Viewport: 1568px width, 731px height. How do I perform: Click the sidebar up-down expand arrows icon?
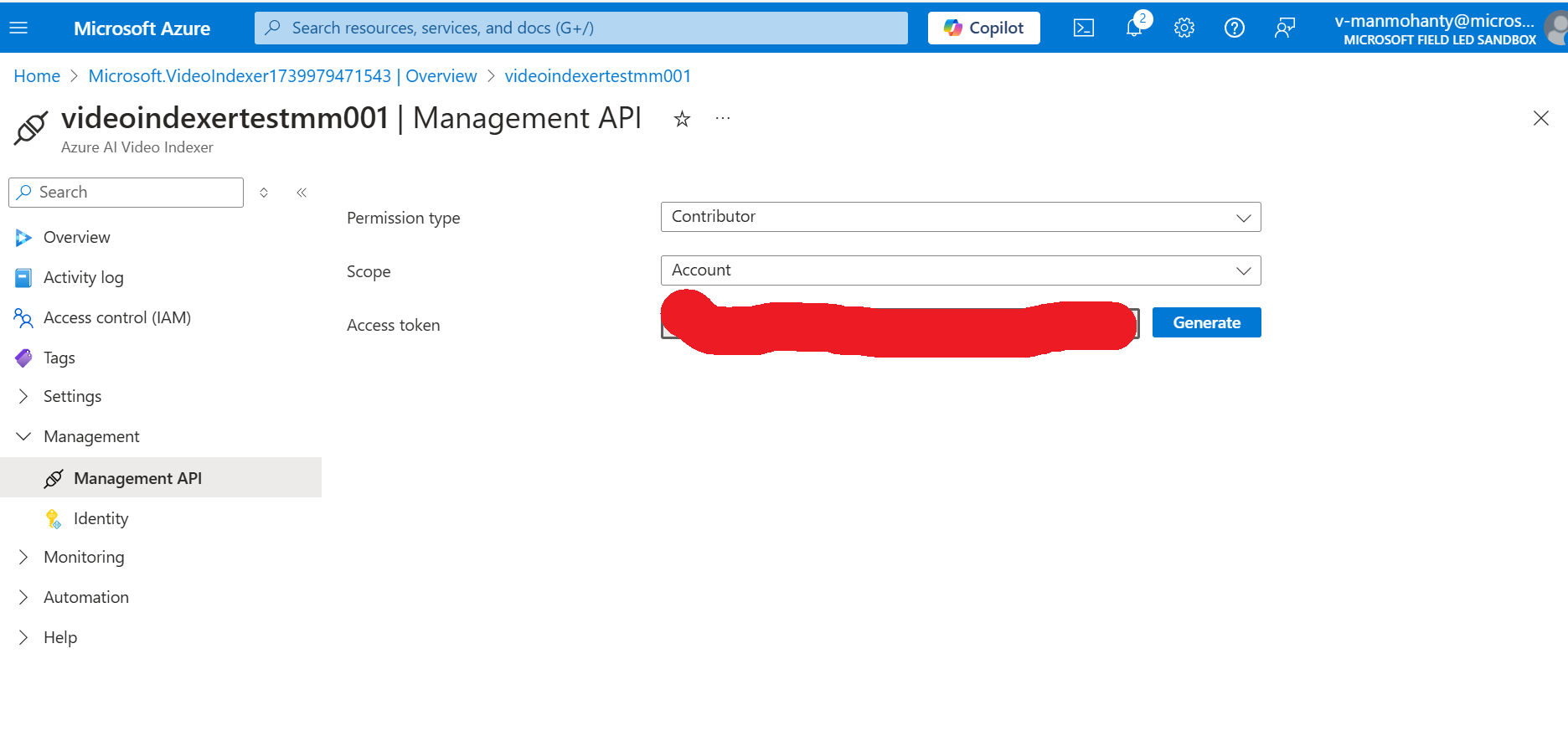264,193
